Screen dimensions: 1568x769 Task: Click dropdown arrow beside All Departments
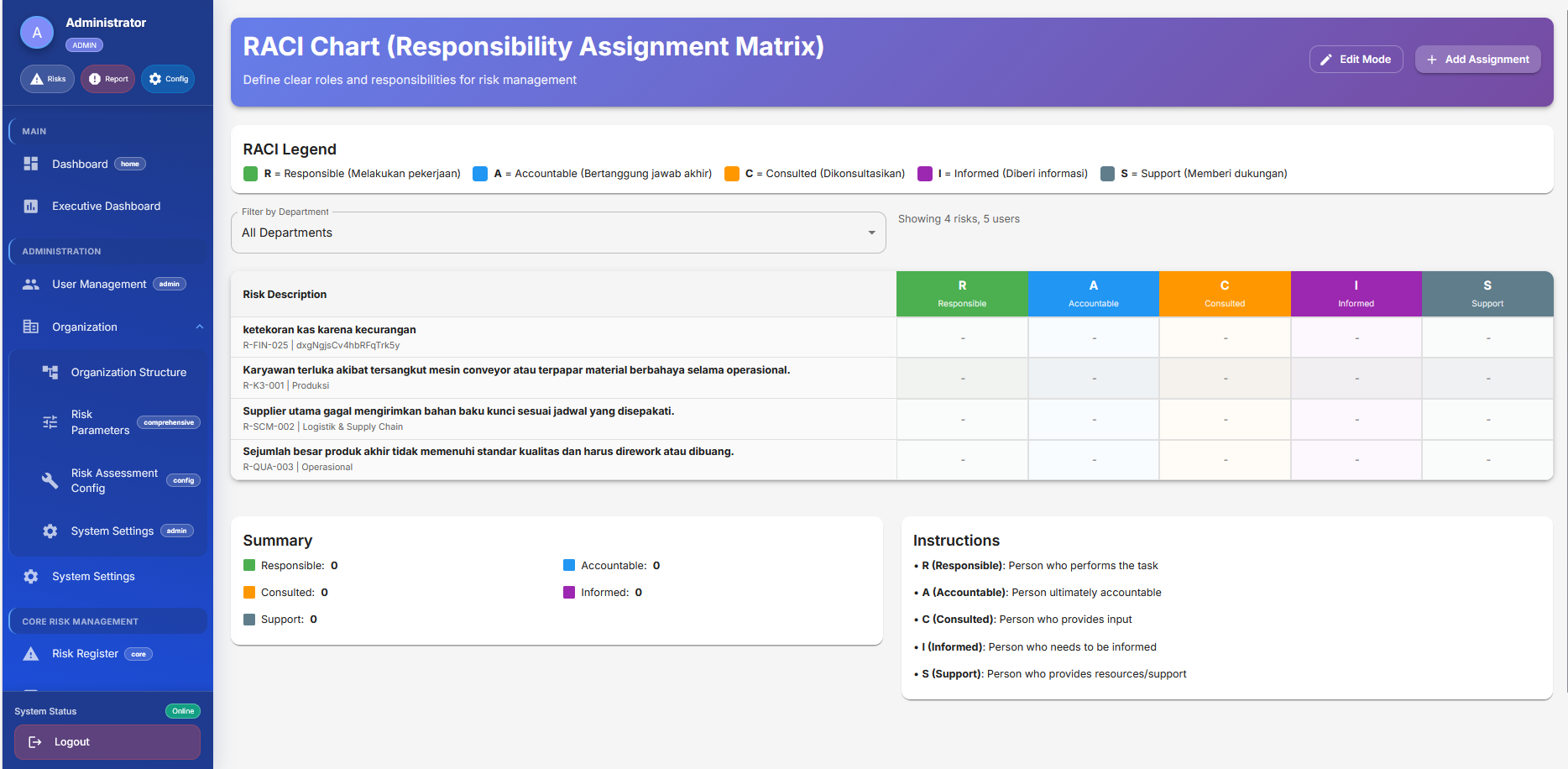(x=871, y=233)
